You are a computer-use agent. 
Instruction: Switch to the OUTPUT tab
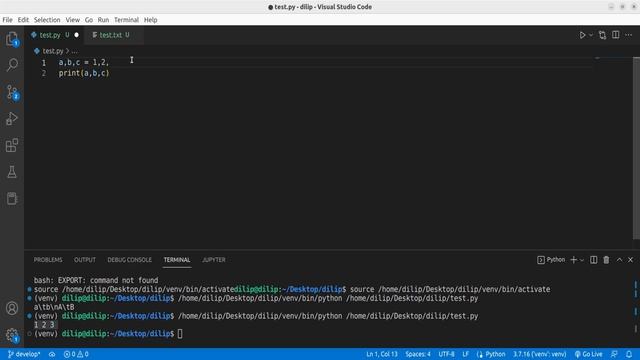coord(84,260)
